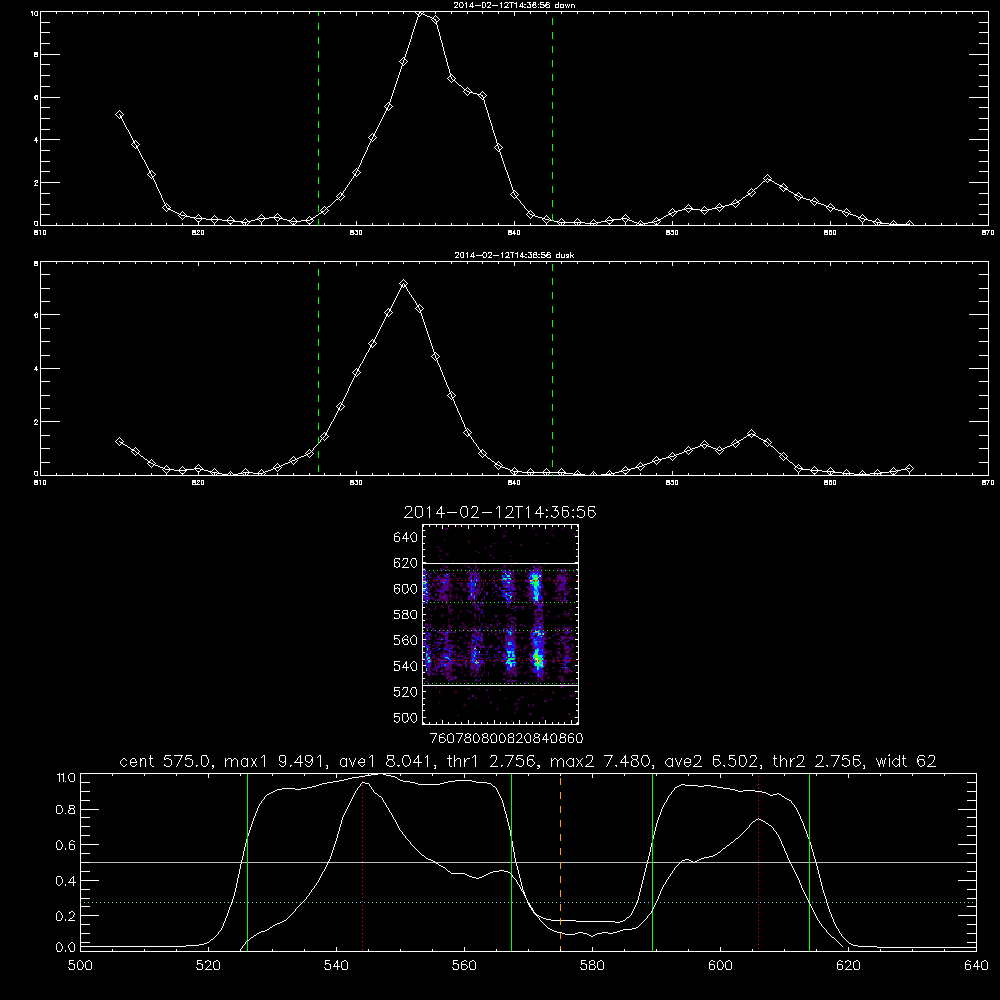
Task: Click the green vertical line just left of orange dashed line
Action: pyautogui.click(x=511, y=861)
